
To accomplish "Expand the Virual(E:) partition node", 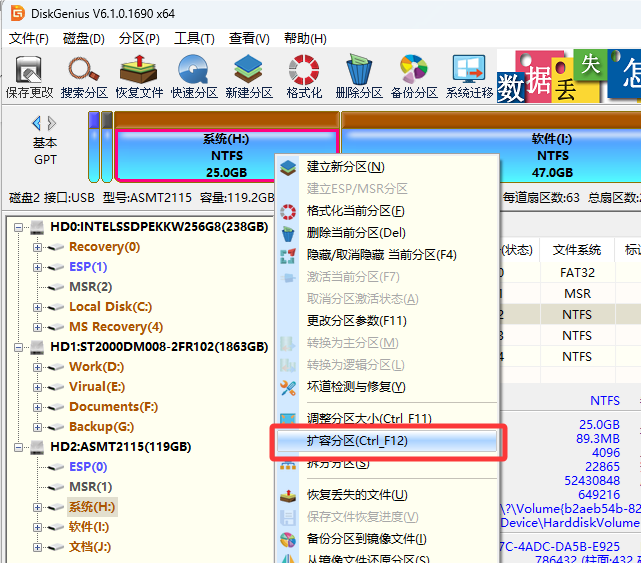I will click(x=37, y=387).
